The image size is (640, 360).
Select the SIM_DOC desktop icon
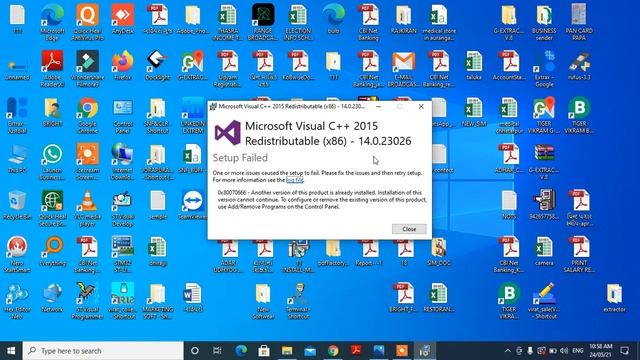point(438,251)
